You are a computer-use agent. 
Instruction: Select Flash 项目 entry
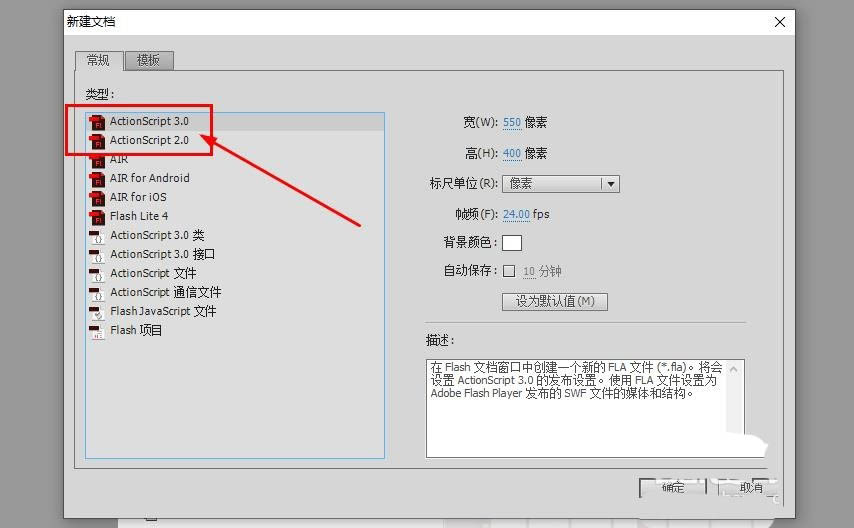pyautogui.click(x=235, y=331)
